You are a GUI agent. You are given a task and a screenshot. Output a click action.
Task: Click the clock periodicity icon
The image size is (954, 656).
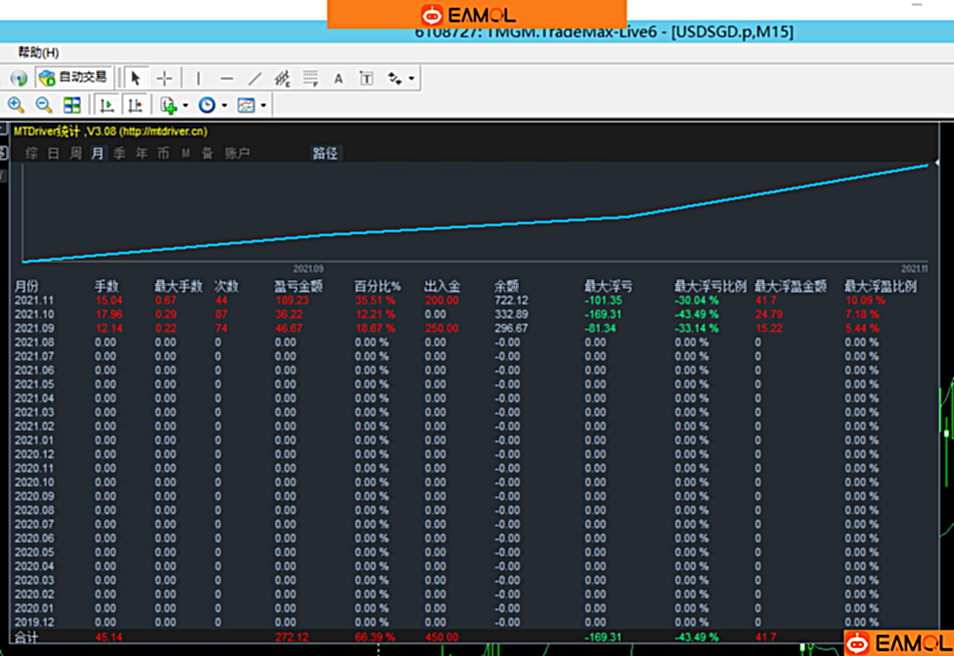pos(207,105)
